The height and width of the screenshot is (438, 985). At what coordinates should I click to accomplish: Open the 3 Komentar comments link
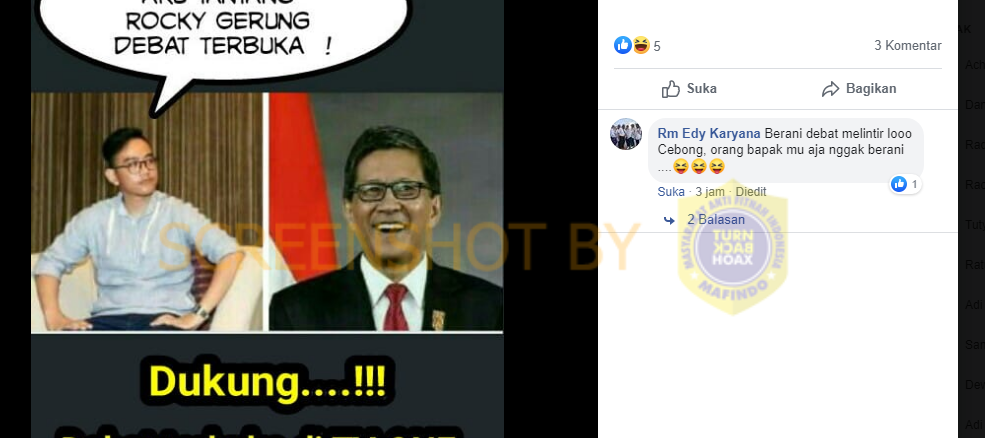pos(907,46)
